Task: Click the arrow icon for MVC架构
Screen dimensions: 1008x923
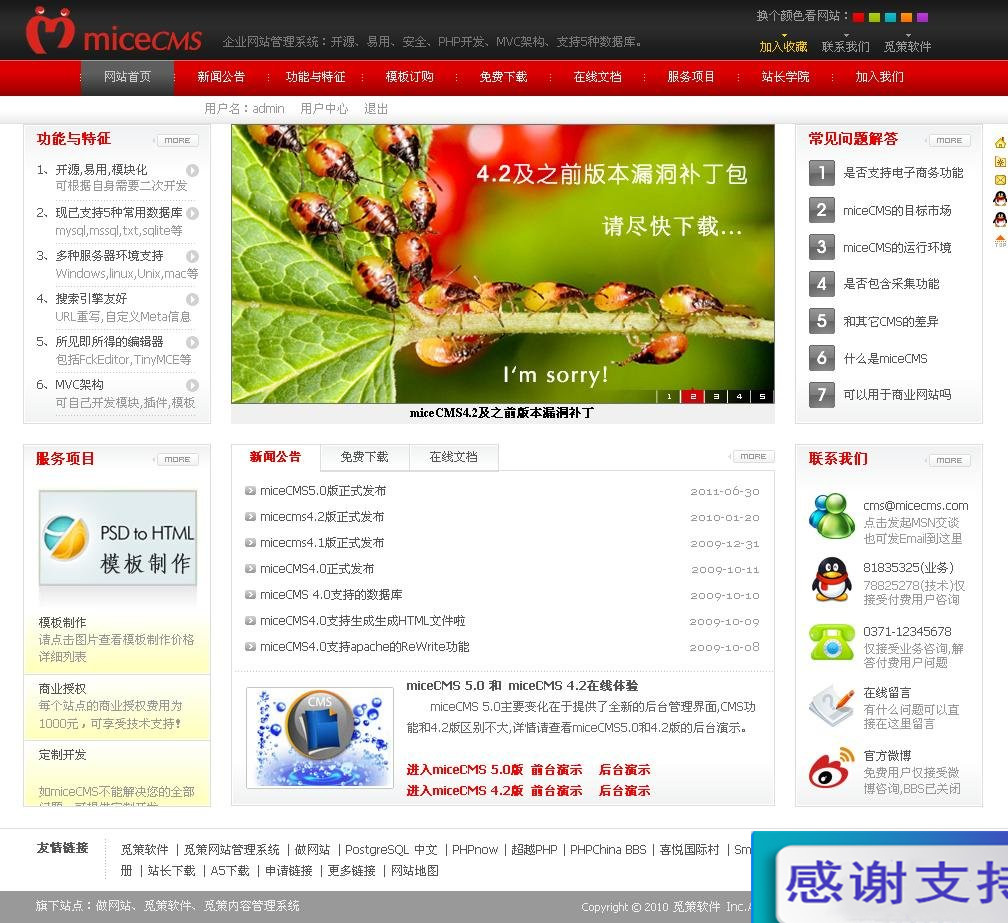Action: click(192, 385)
